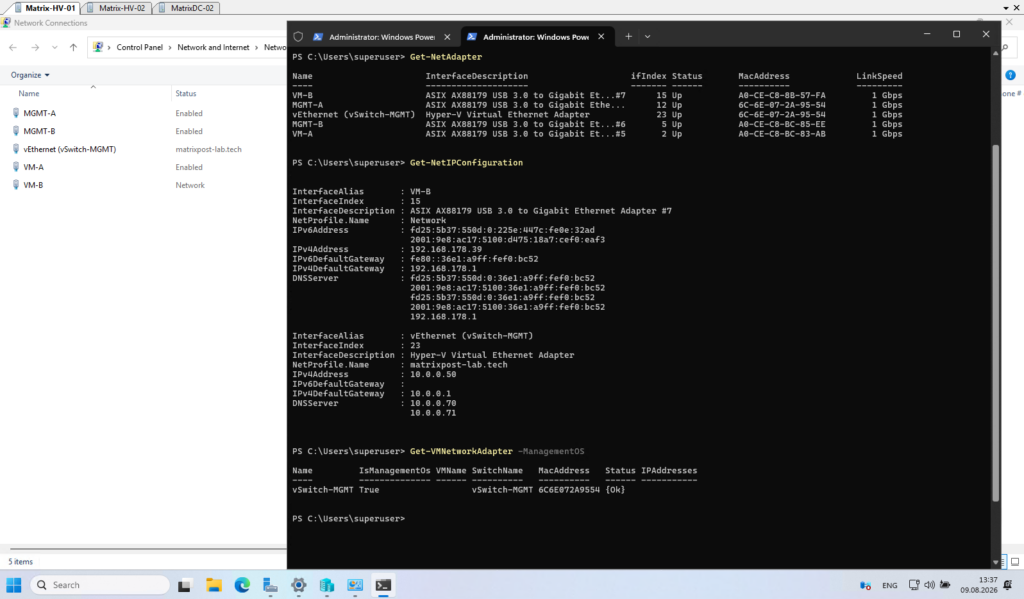Viewport: 1024px width, 599px height.
Task: Click the network tray icon
Action: click(x=914, y=585)
